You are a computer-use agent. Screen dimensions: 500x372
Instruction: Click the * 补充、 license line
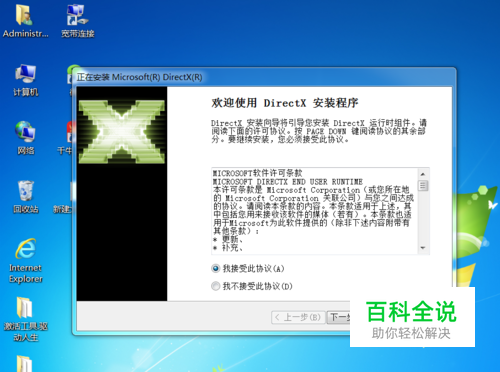pyautogui.click(x=228, y=248)
